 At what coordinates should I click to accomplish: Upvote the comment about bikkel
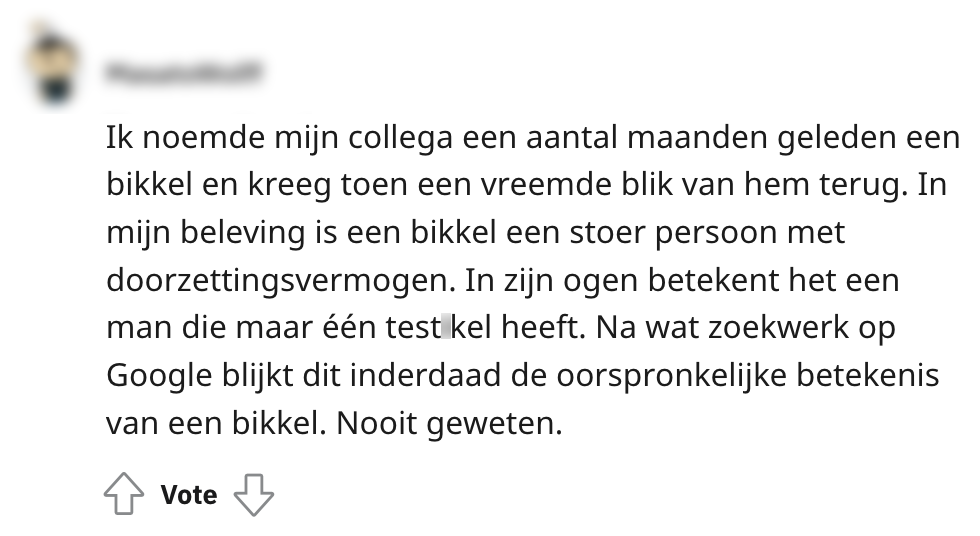click(x=124, y=494)
